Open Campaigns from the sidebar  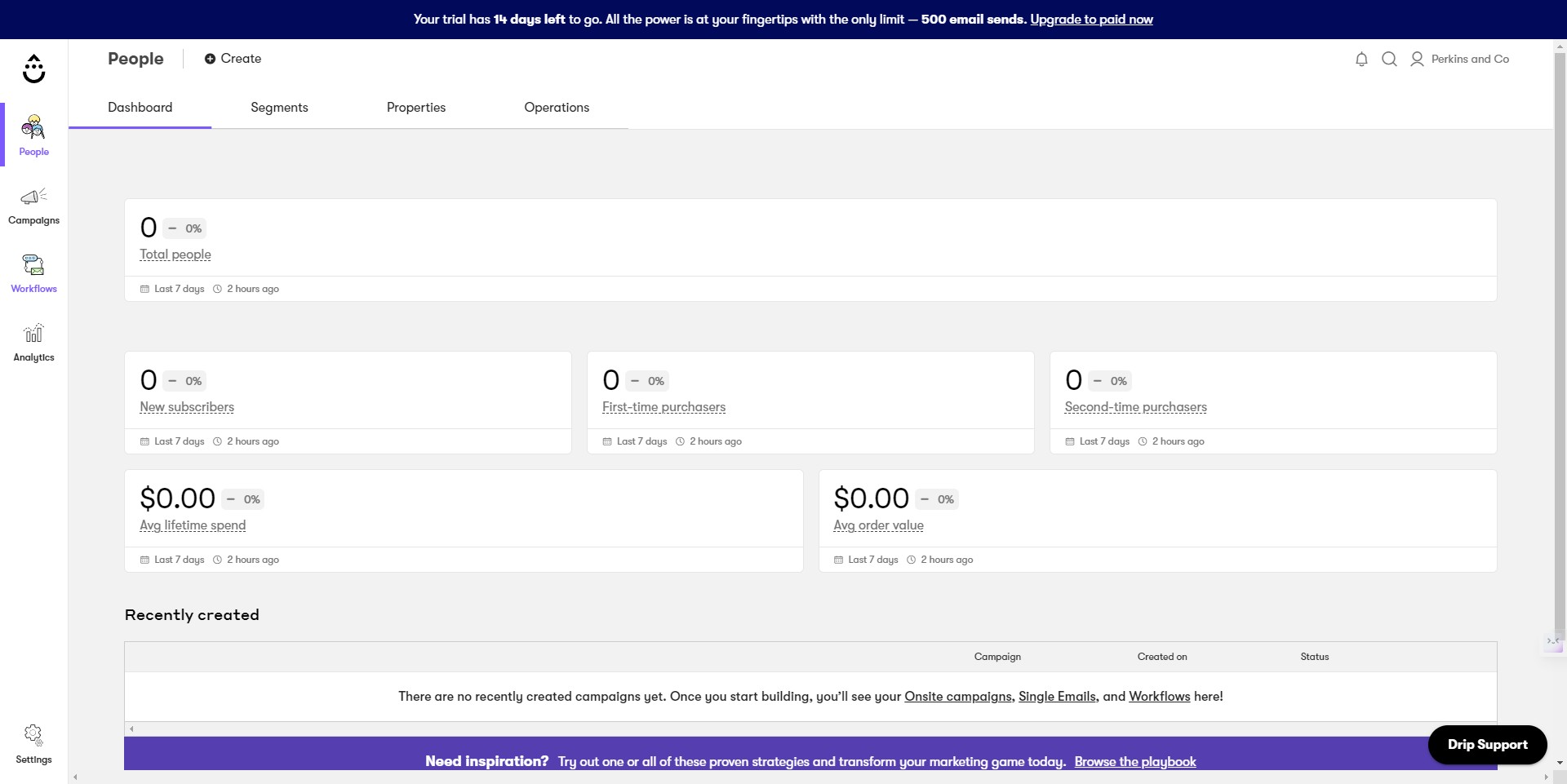pyautogui.click(x=33, y=207)
